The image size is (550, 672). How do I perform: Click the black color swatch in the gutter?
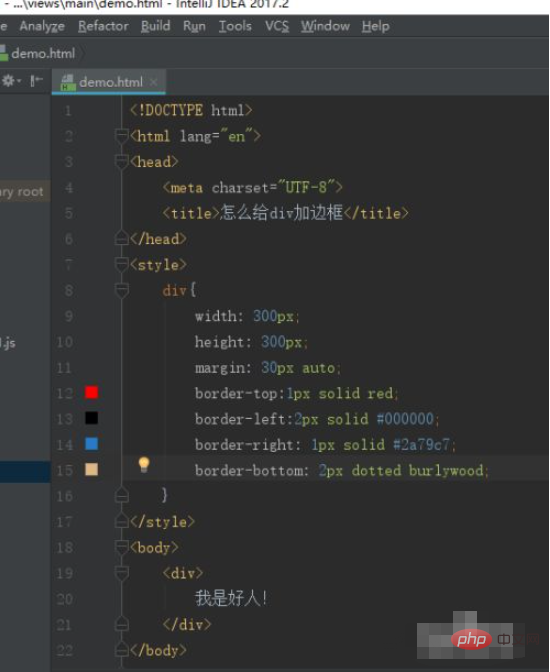(91, 418)
